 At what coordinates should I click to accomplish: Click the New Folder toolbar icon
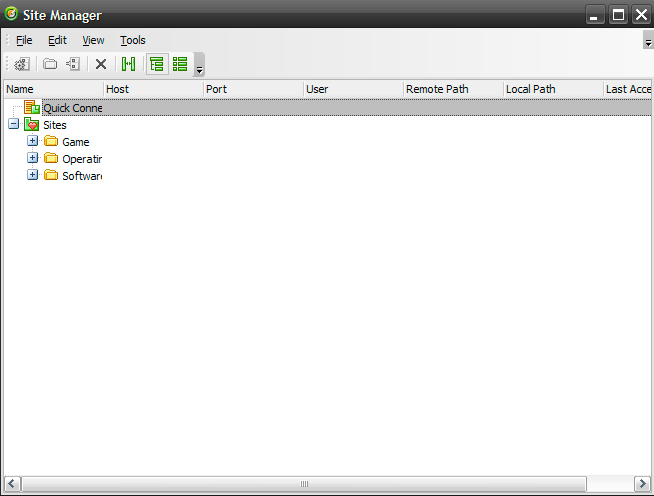pyautogui.click(x=50, y=64)
